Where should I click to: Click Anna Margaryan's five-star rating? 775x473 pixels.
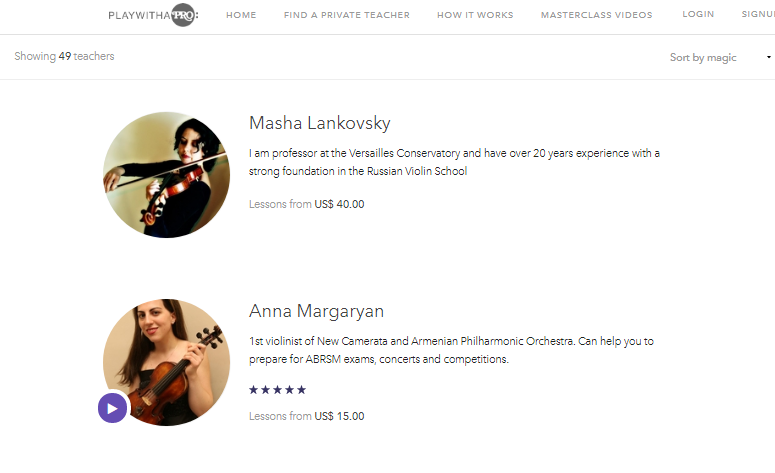point(277,390)
